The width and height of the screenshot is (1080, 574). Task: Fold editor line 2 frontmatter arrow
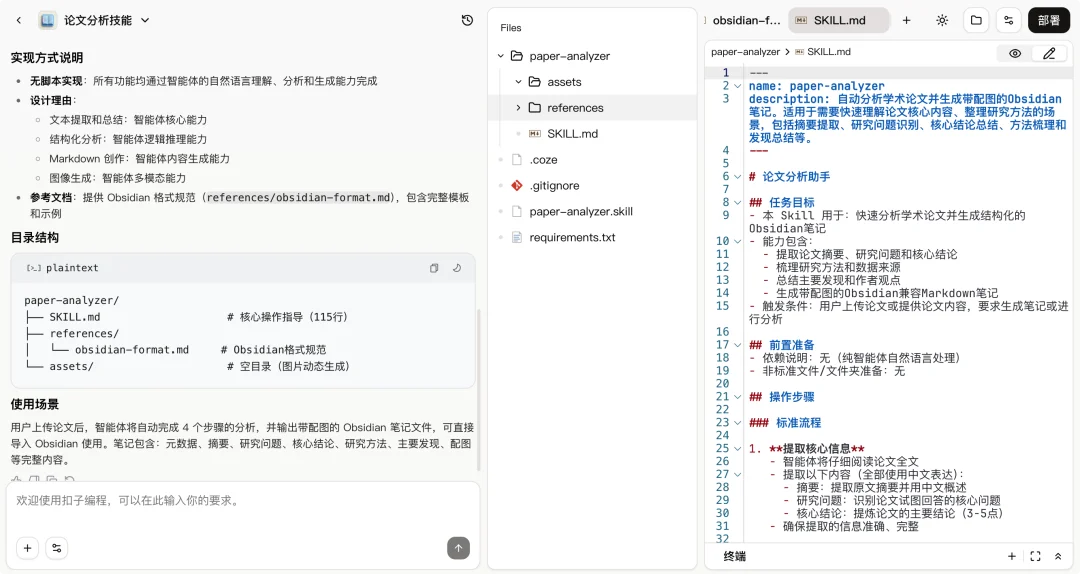pyautogui.click(x=738, y=86)
